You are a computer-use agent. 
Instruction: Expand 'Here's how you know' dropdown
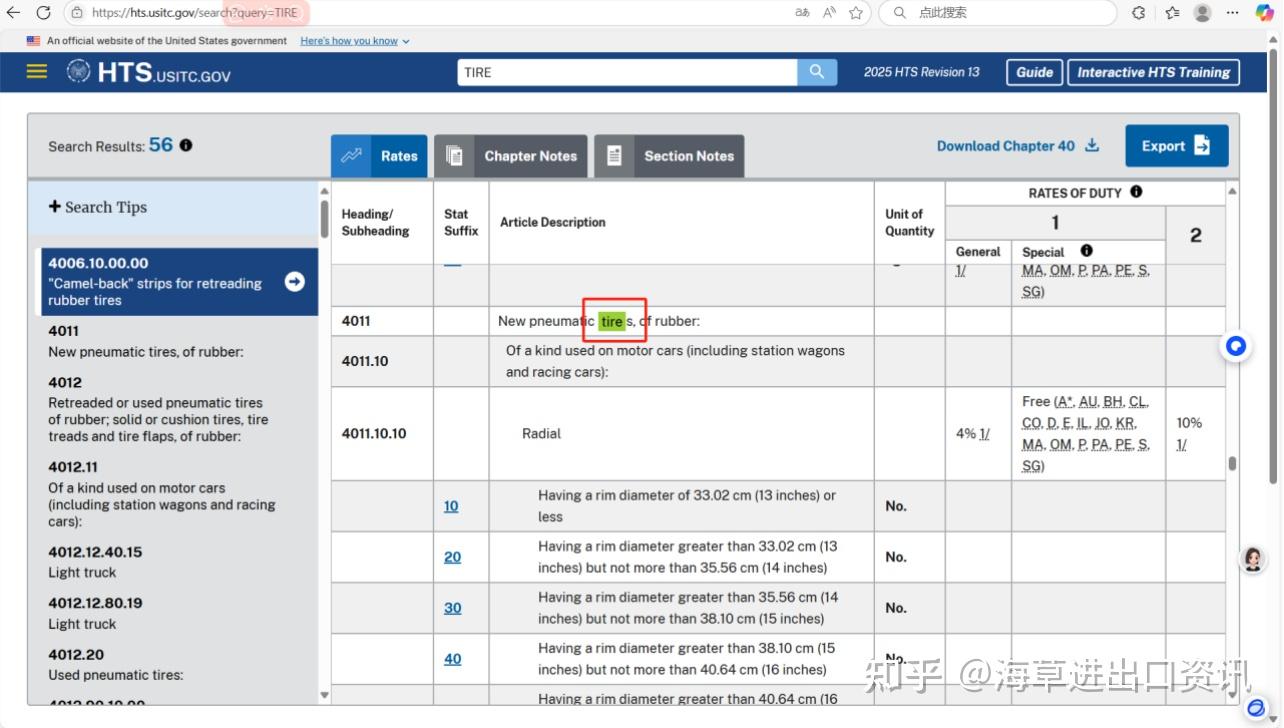click(x=355, y=41)
